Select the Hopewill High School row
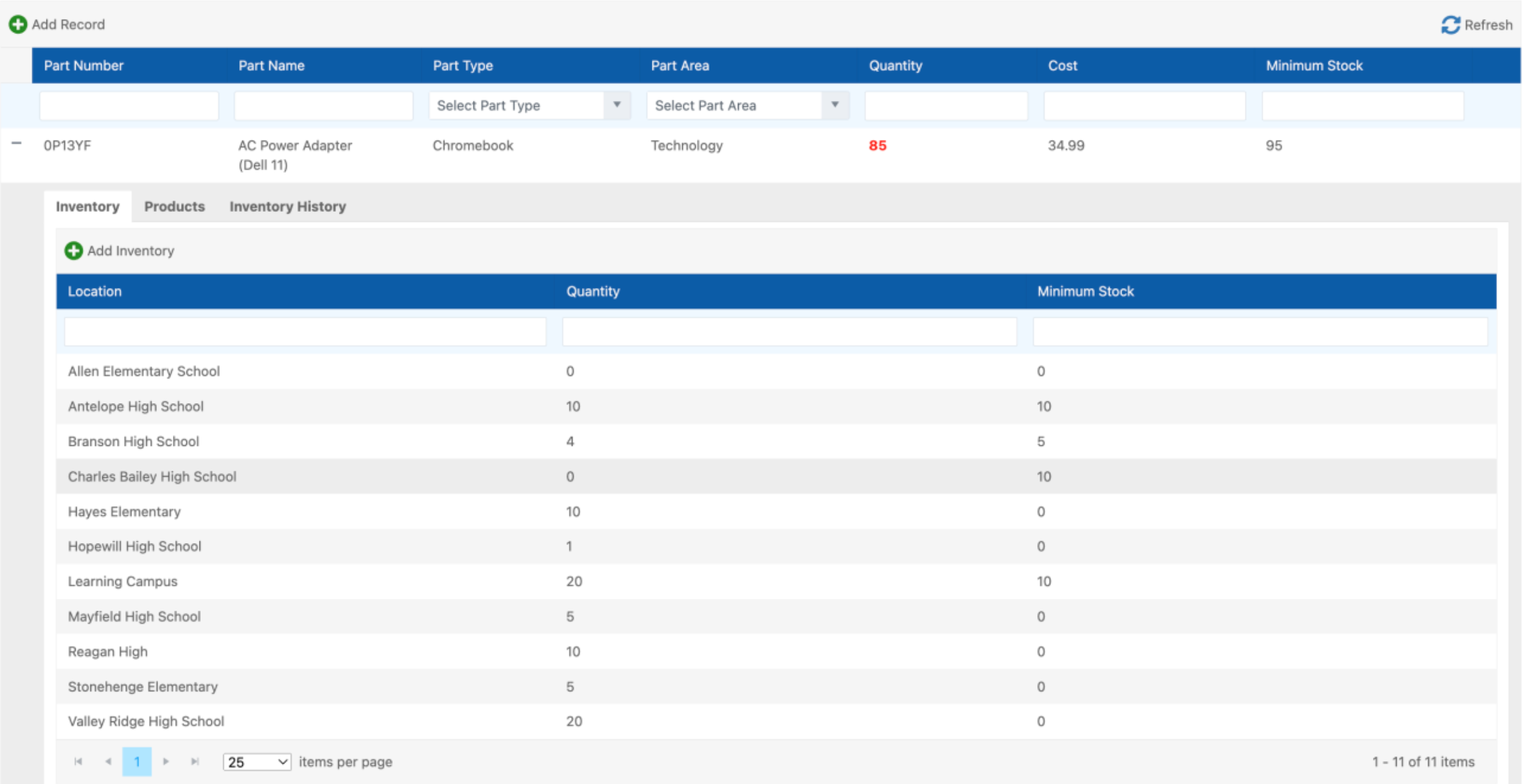The width and height of the screenshot is (1523, 784). [x=776, y=546]
